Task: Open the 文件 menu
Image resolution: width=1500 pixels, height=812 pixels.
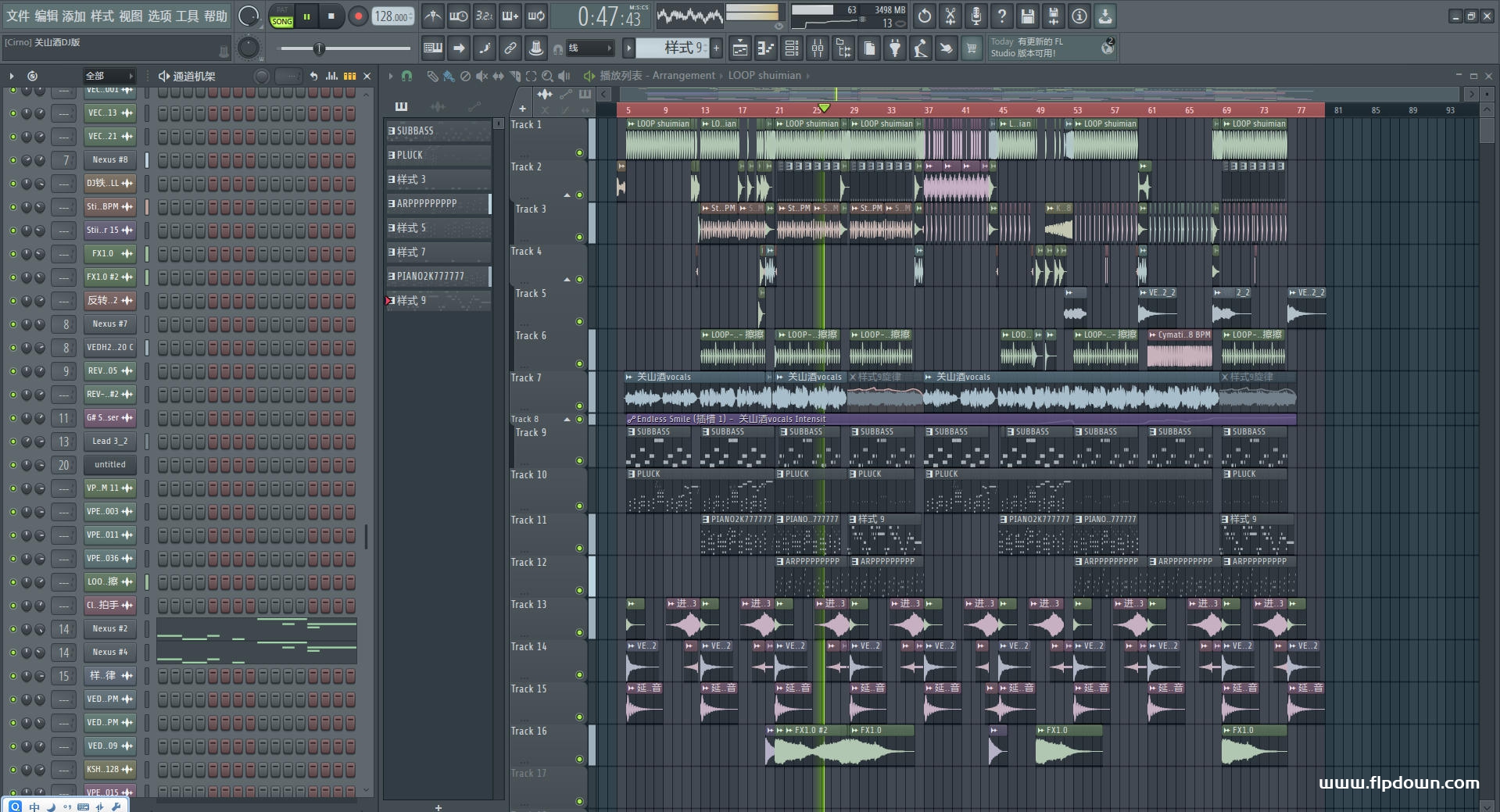Action: click(x=18, y=16)
